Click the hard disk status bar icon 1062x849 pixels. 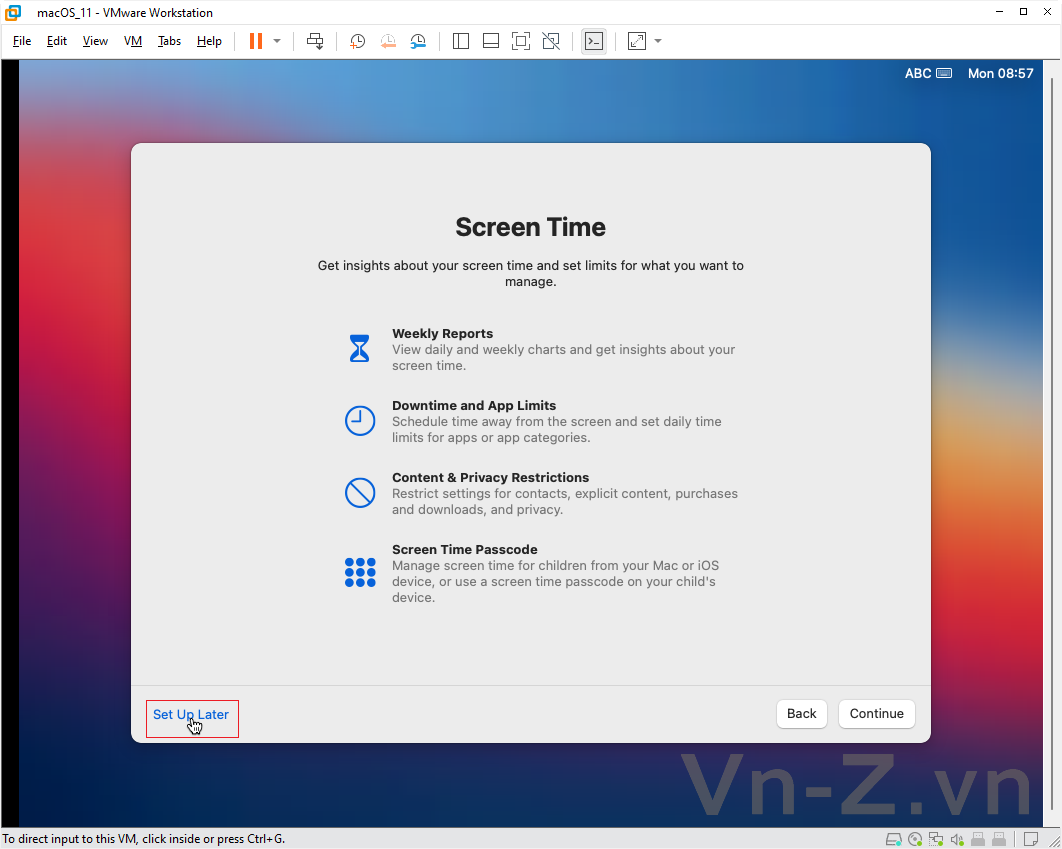click(x=893, y=840)
